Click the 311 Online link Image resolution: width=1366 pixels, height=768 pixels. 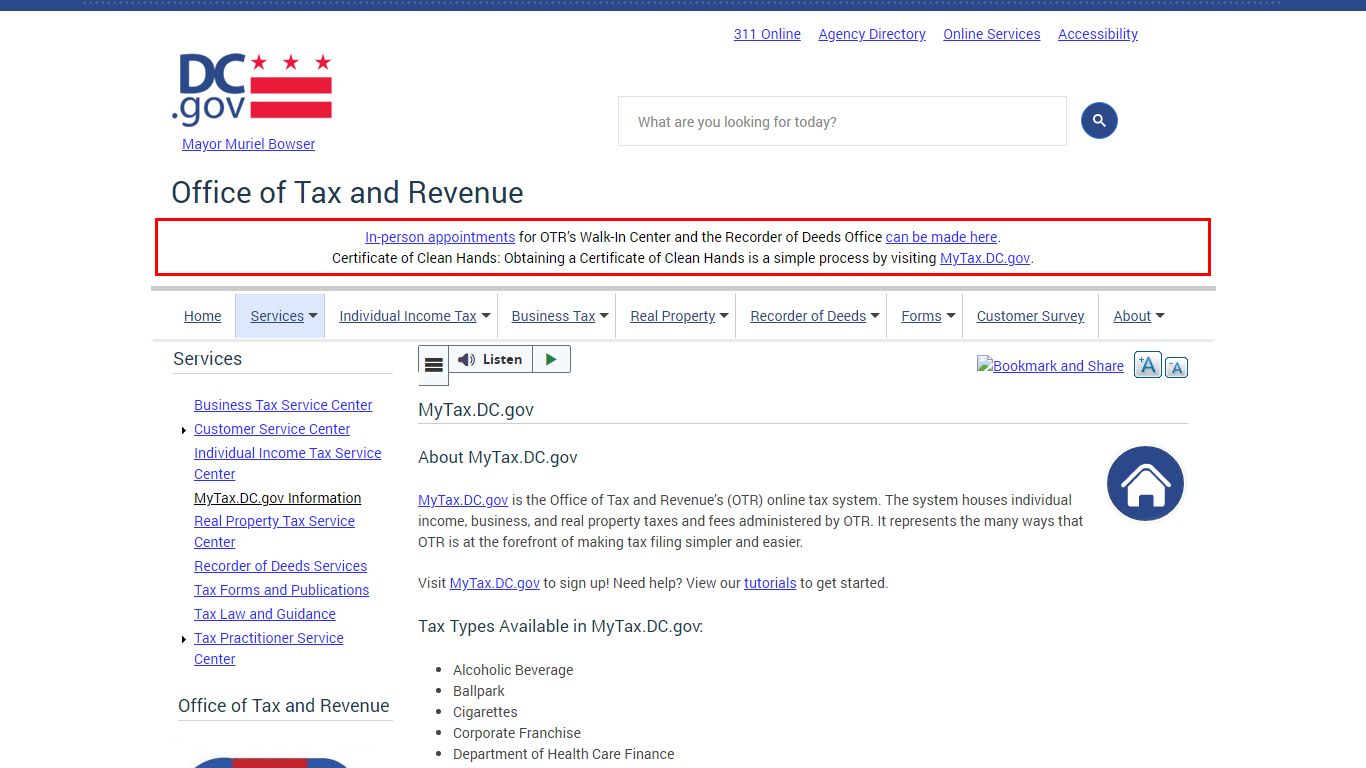point(767,34)
